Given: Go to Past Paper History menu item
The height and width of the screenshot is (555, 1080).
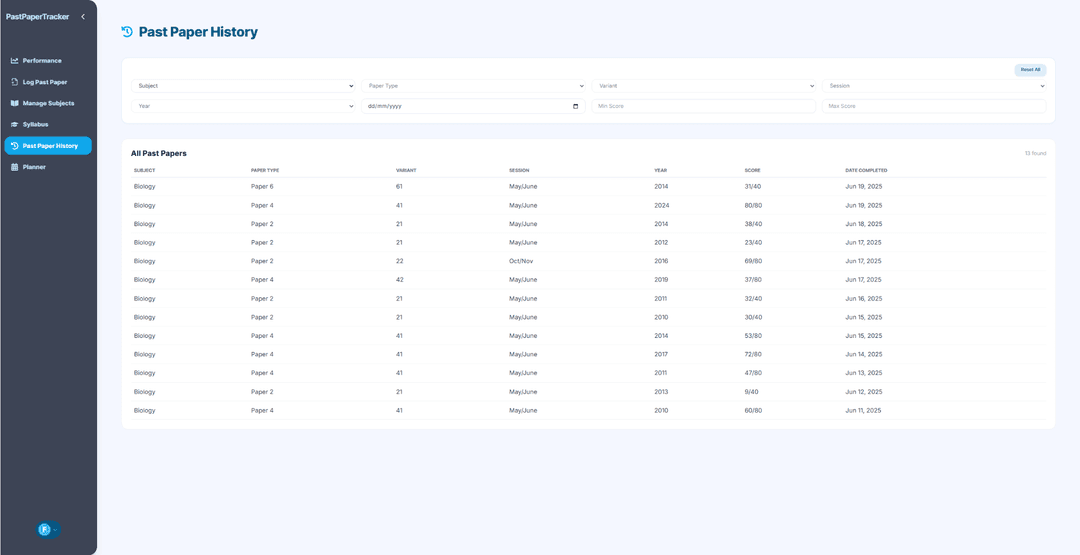Looking at the screenshot, I should [49, 146].
